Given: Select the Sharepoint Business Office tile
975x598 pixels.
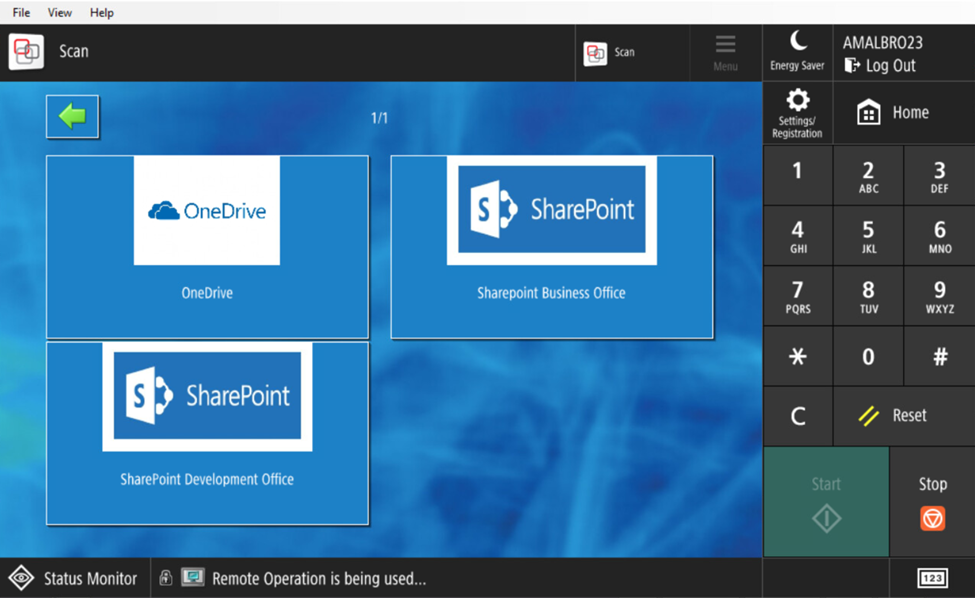Looking at the screenshot, I should [x=552, y=246].
